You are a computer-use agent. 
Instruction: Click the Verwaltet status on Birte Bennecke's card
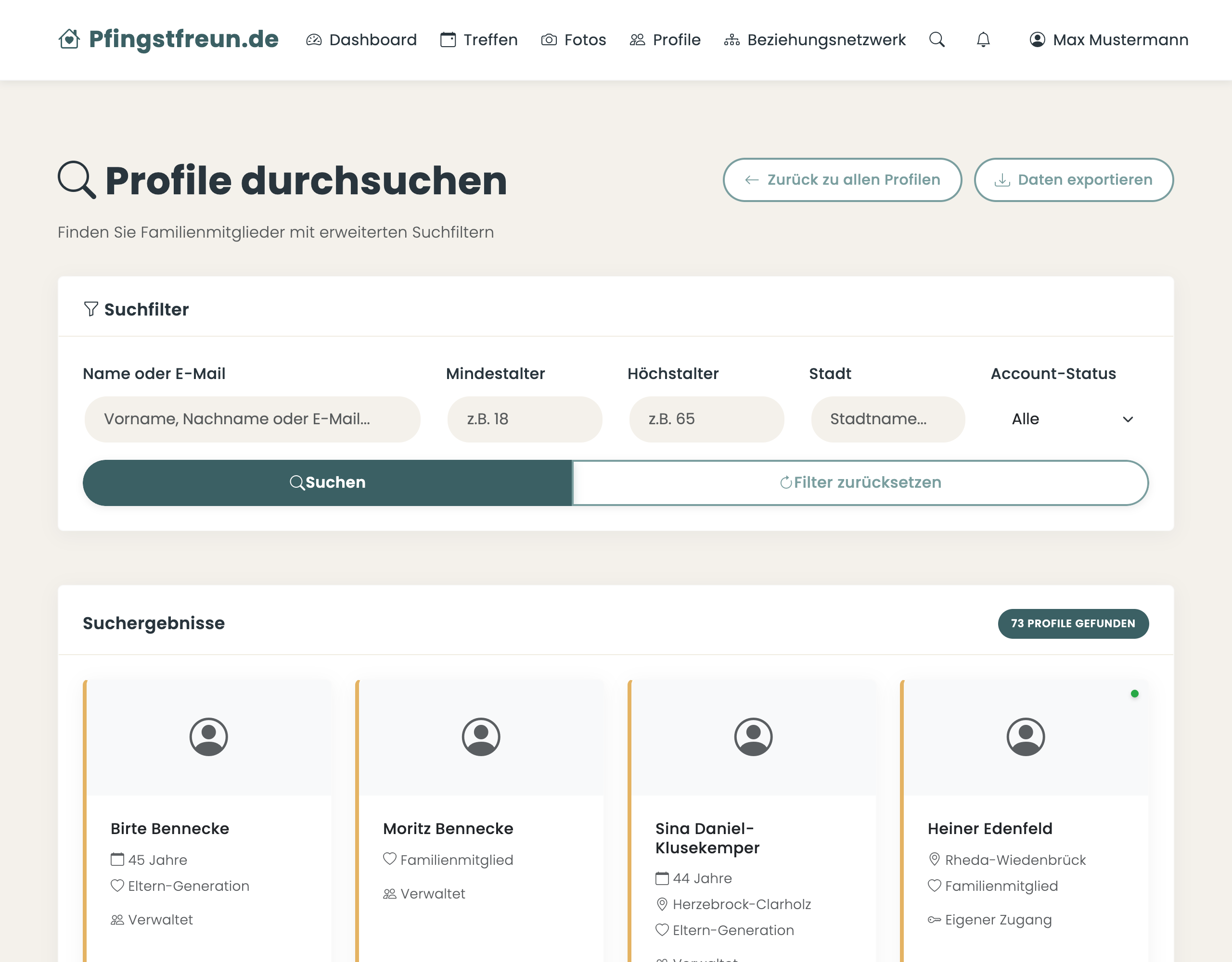point(152,919)
